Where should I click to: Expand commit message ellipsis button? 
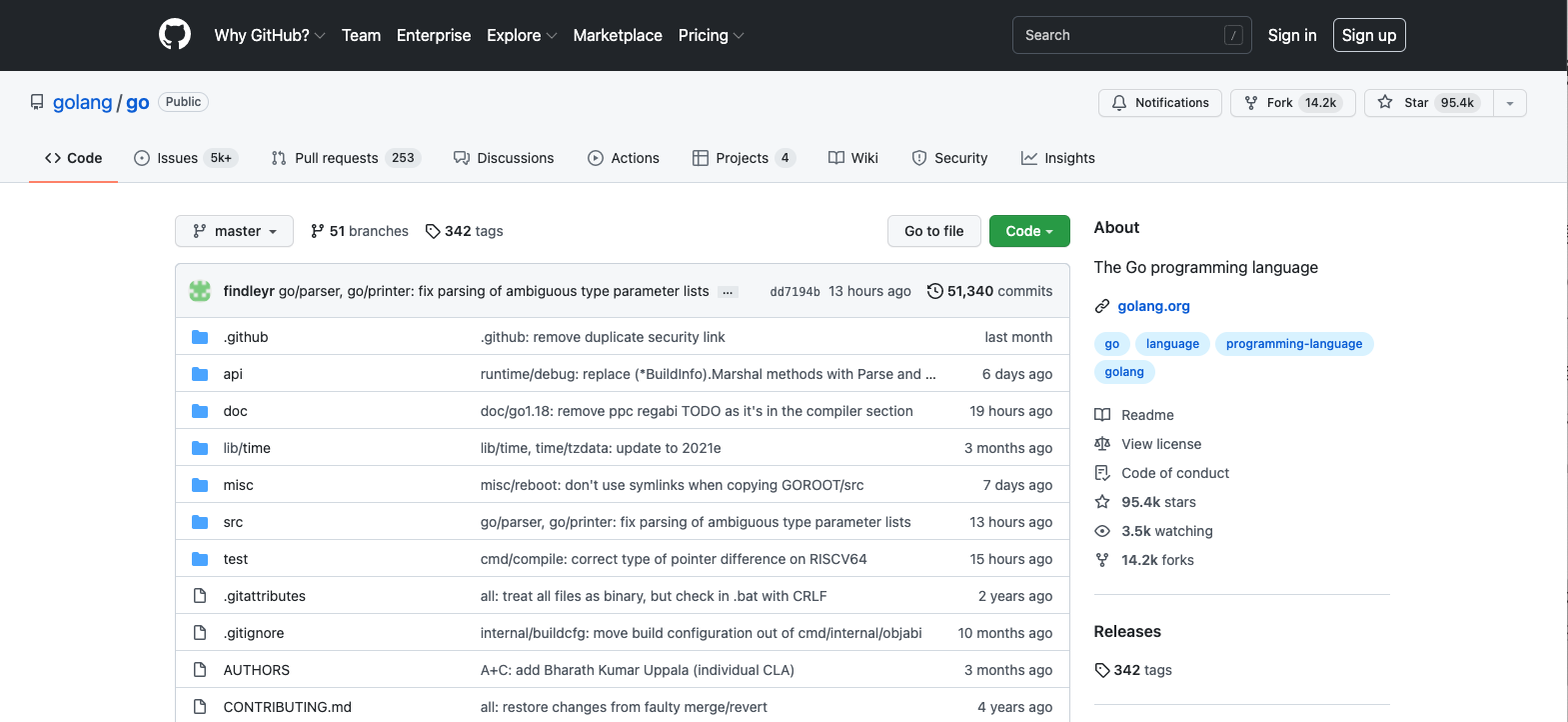(729, 292)
